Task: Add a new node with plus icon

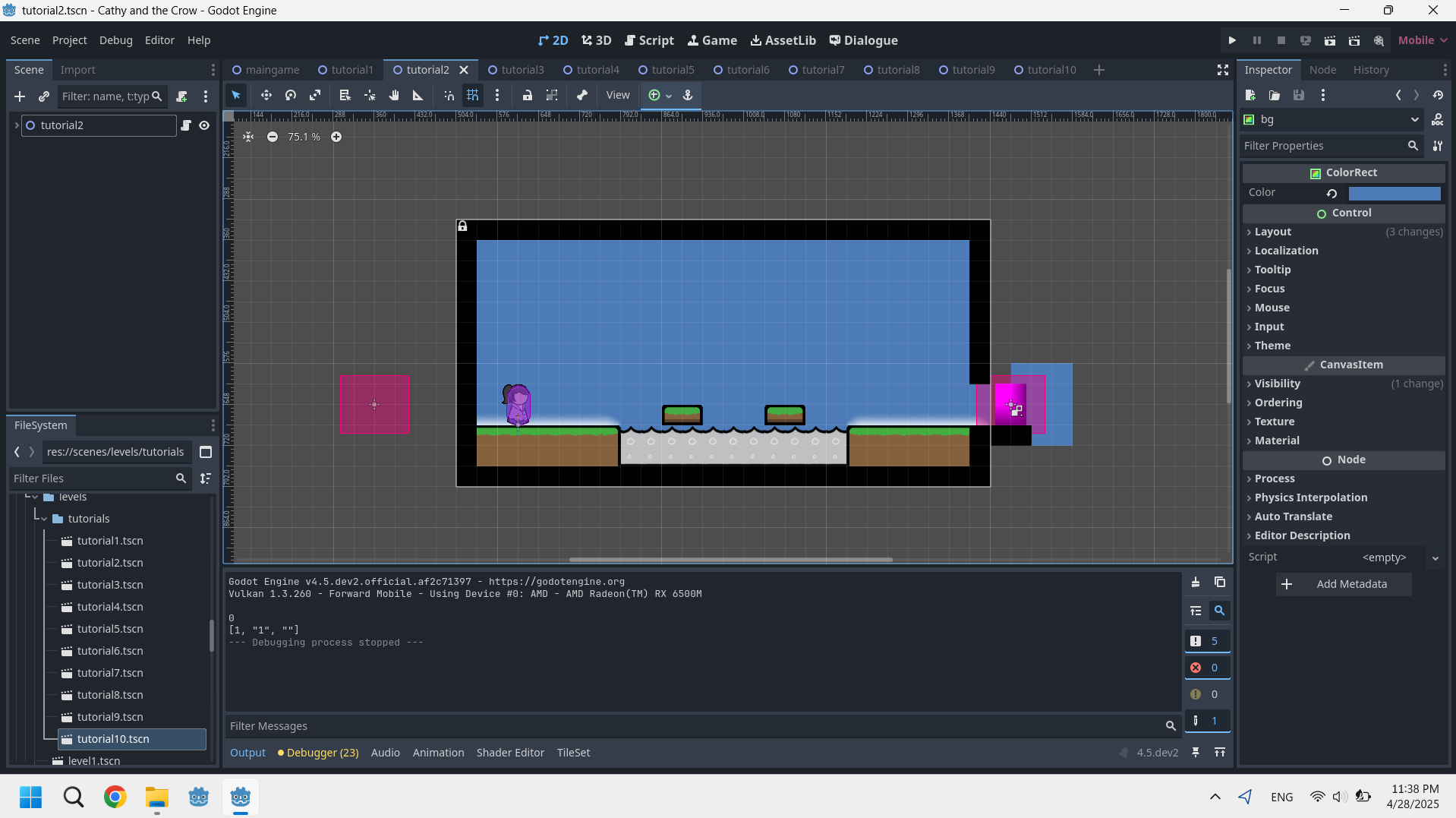Action: (x=20, y=96)
